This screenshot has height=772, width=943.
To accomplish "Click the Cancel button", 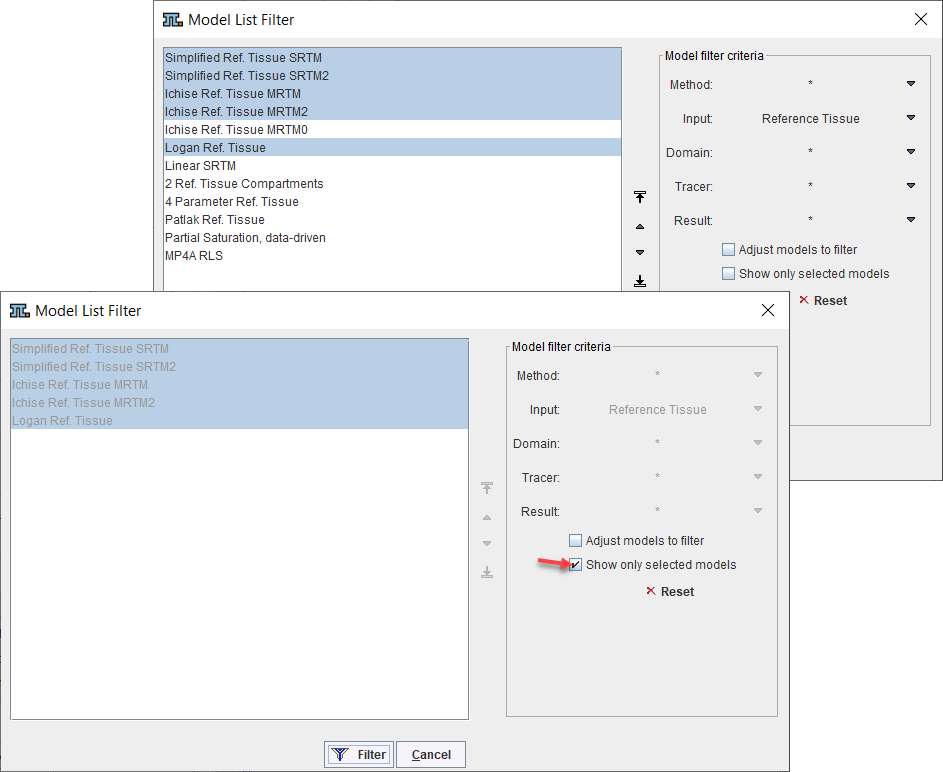I will tap(431, 755).
